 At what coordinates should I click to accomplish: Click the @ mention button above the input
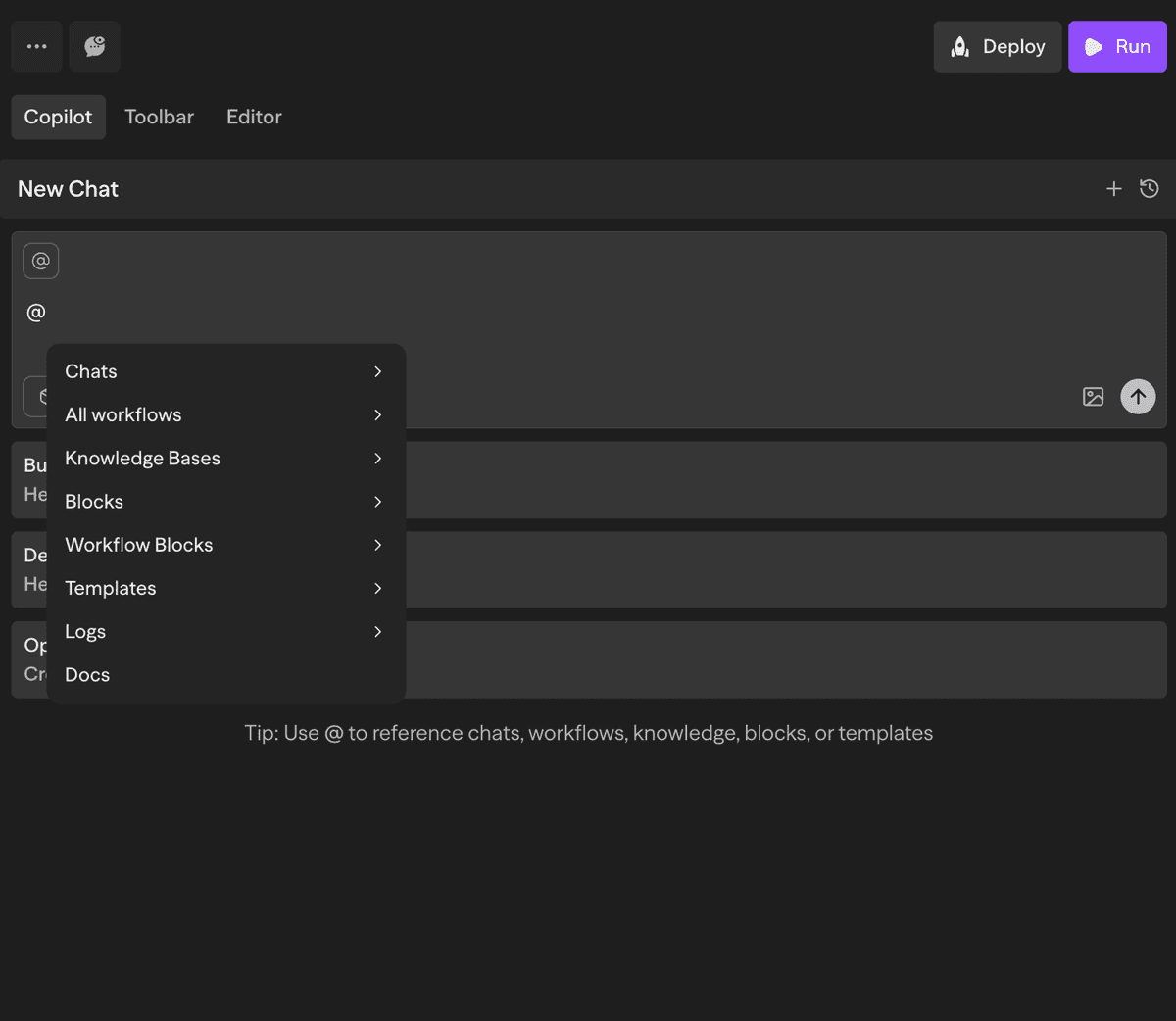pos(40,261)
